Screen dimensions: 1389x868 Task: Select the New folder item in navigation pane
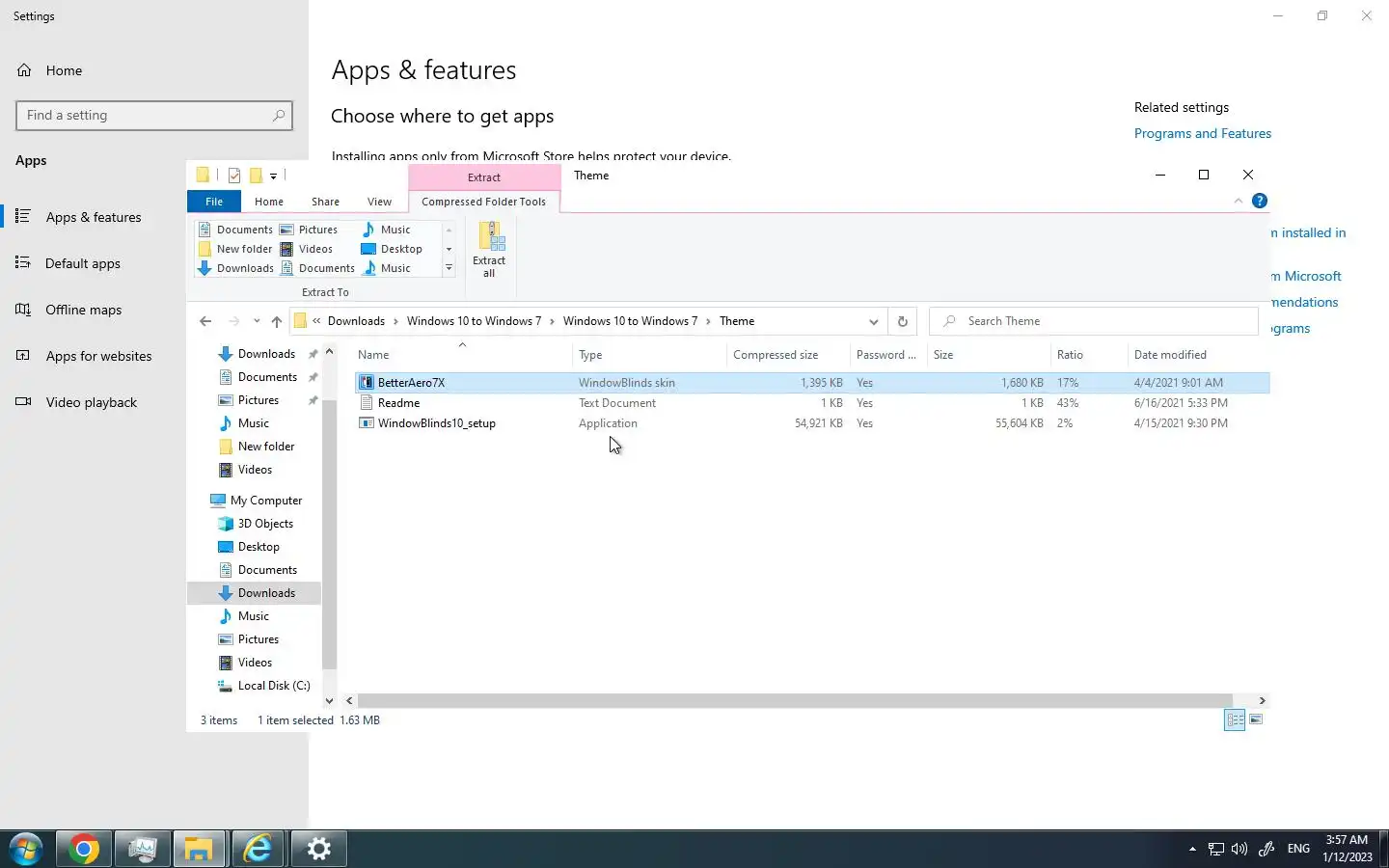pos(257,447)
